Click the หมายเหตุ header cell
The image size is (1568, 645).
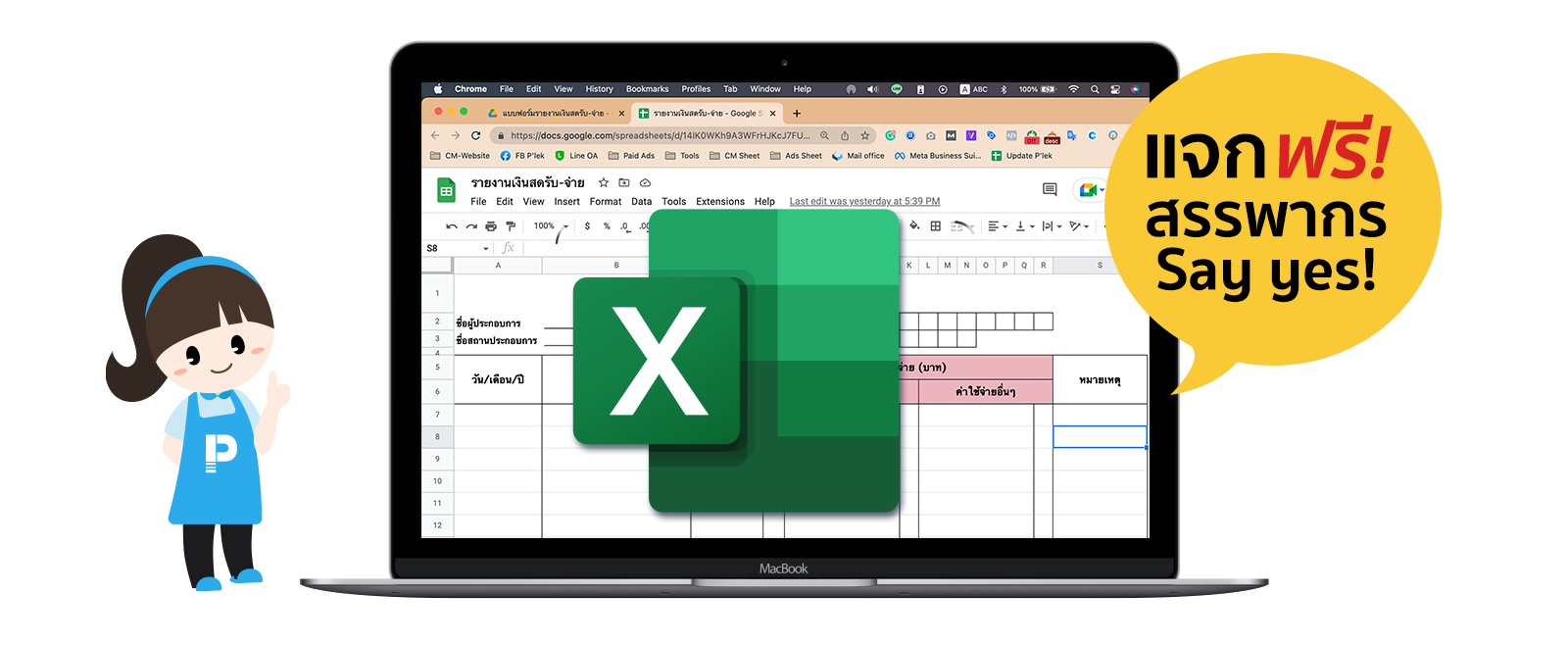point(1100,379)
